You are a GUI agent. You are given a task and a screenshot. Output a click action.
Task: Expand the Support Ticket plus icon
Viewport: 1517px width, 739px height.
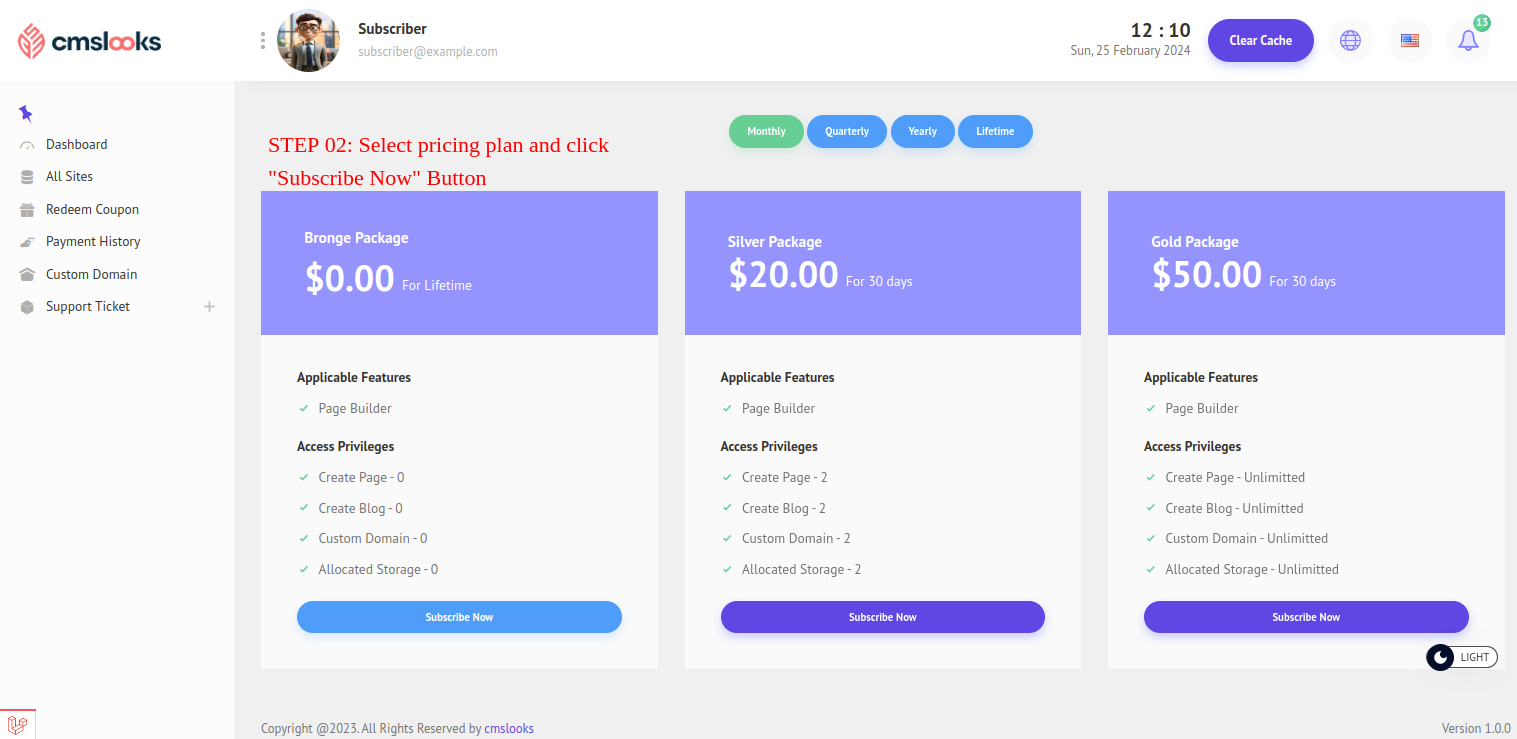210,307
